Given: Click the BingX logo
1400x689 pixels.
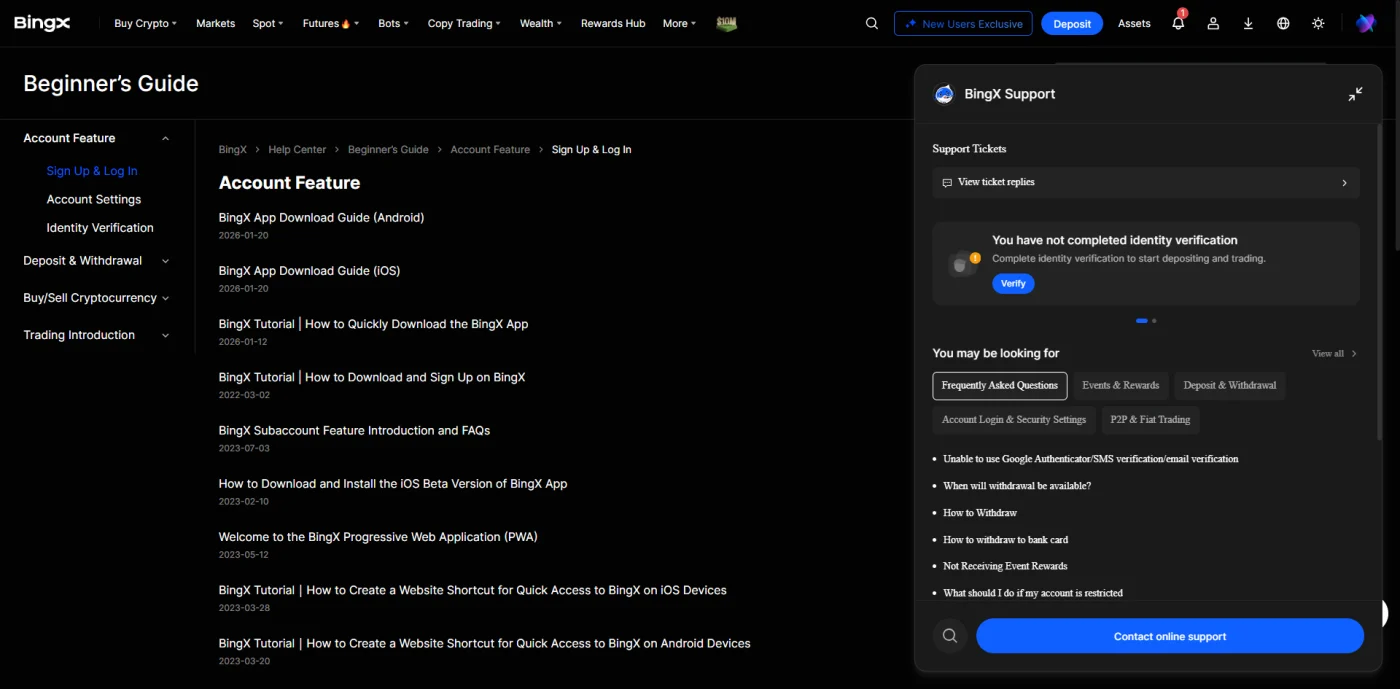Looking at the screenshot, I should 42,23.
